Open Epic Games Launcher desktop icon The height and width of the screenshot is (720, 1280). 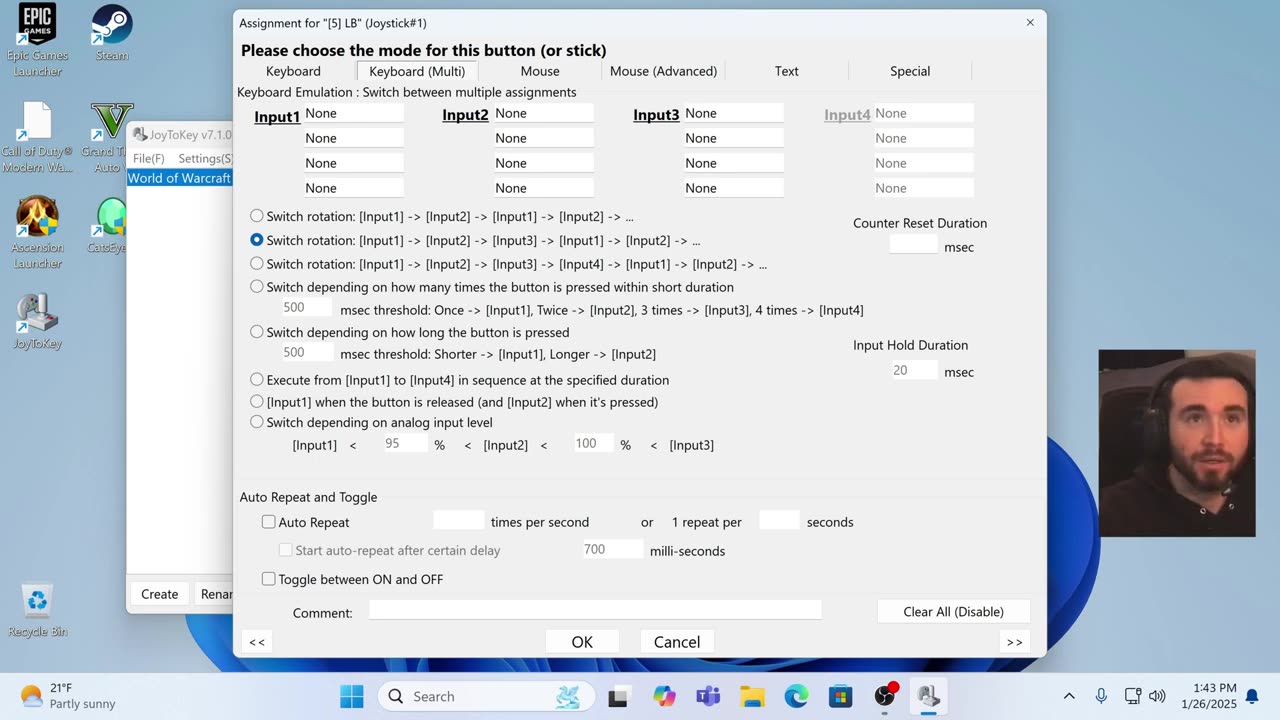tap(37, 39)
